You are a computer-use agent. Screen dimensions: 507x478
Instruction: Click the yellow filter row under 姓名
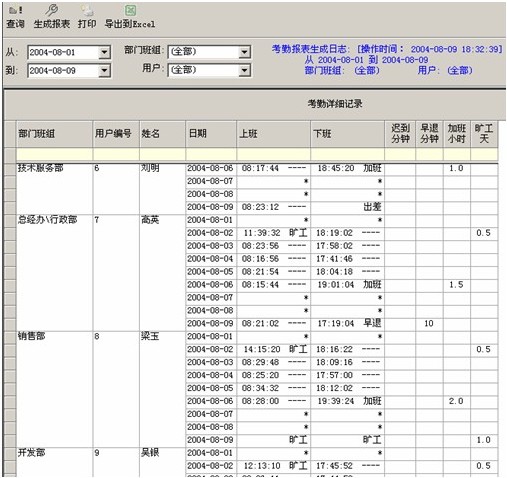pos(162,155)
